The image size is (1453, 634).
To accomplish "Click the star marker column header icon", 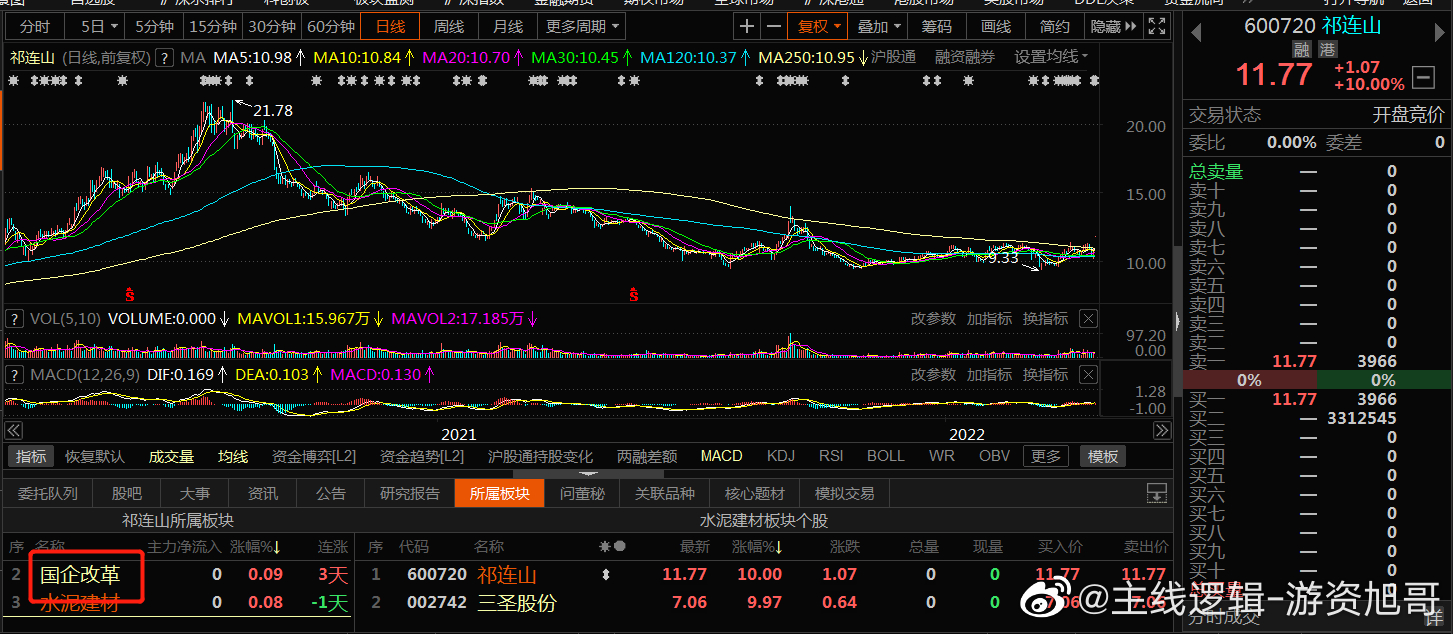I will 604,547.
